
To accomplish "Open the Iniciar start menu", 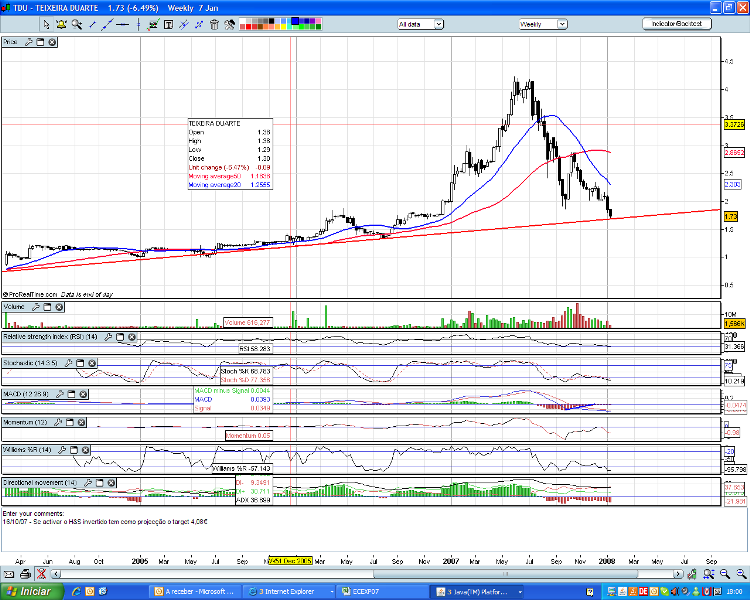I will tap(32, 592).
